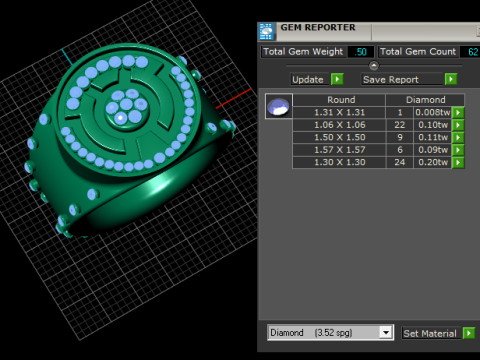480x360 pixels.
Task: Click green arrow for 1.50 X 1.50 row
Action: pyautogui.click(x=458, y=137)
